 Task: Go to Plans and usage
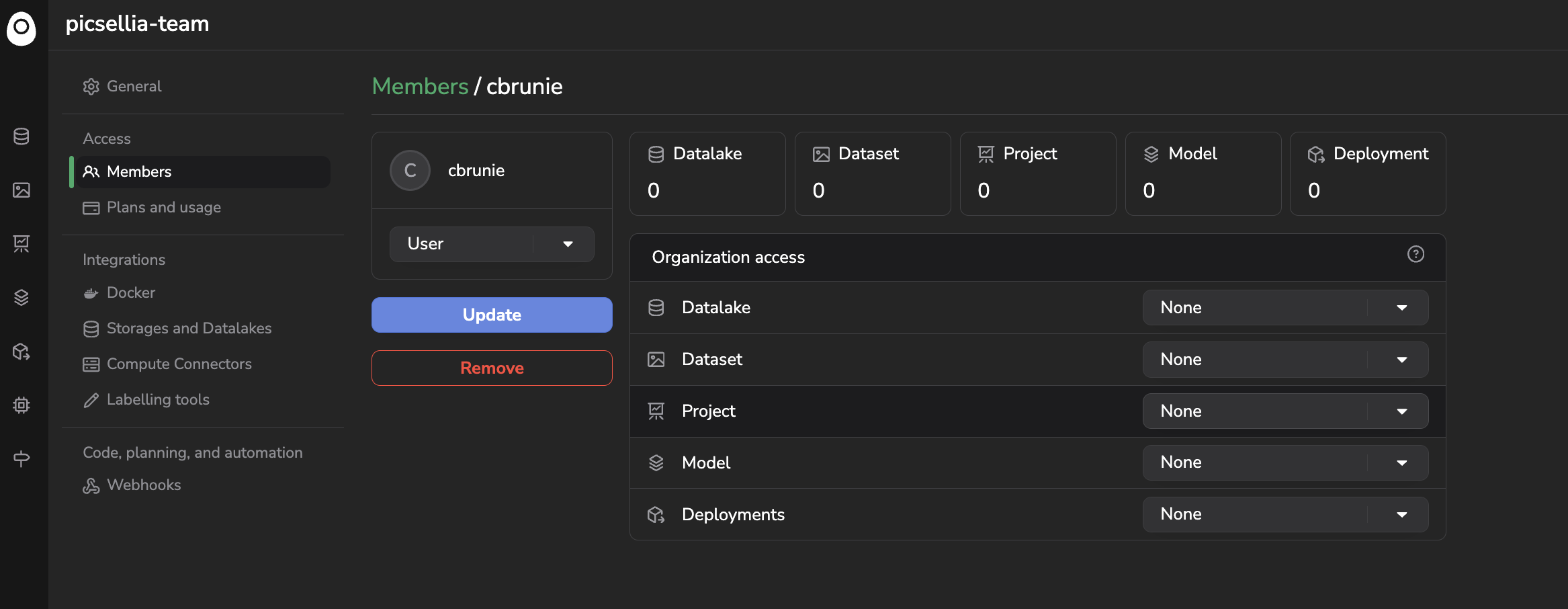click(x=163, y=207)
